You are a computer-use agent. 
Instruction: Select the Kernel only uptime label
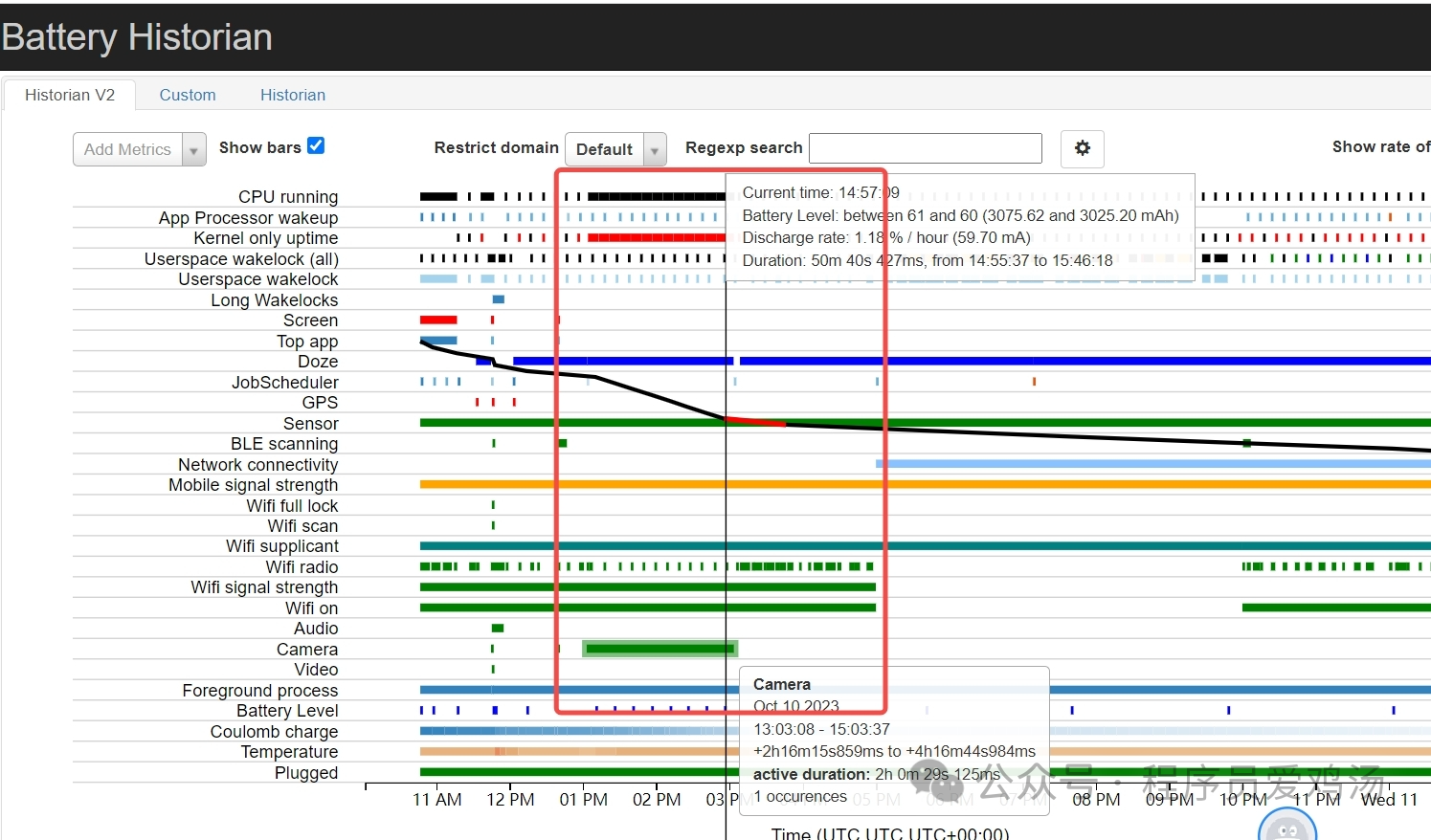click(266, 238)
